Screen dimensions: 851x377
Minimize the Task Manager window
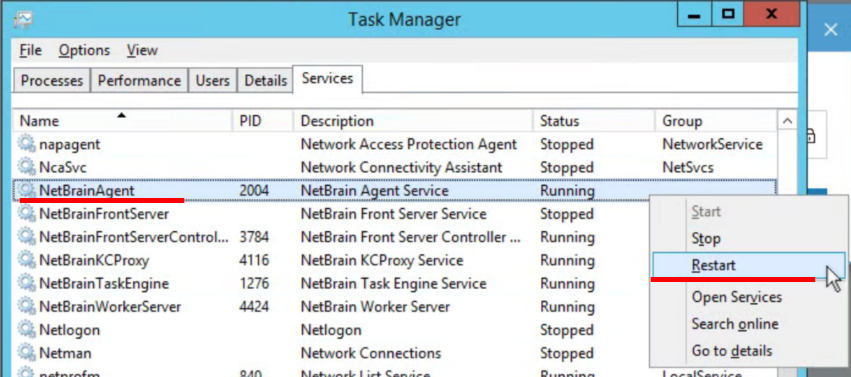click(693, 15)
